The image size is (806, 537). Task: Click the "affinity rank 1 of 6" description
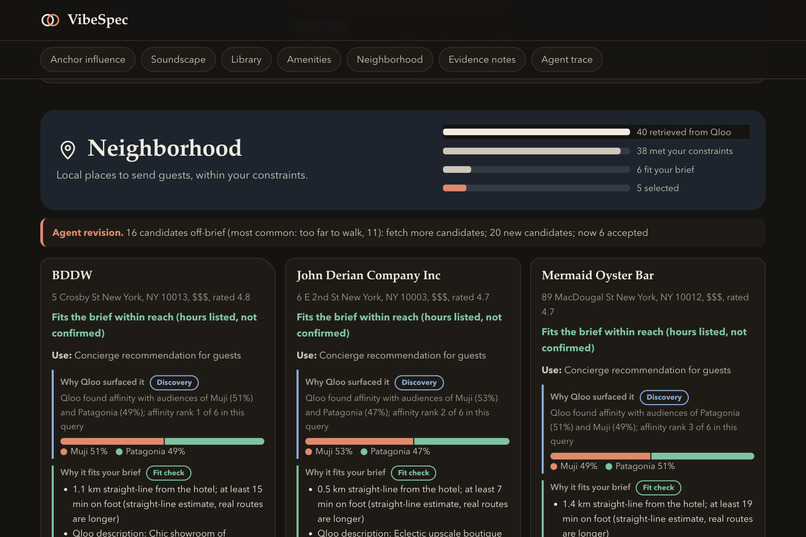pyautogui.click(x=157, y=412)
